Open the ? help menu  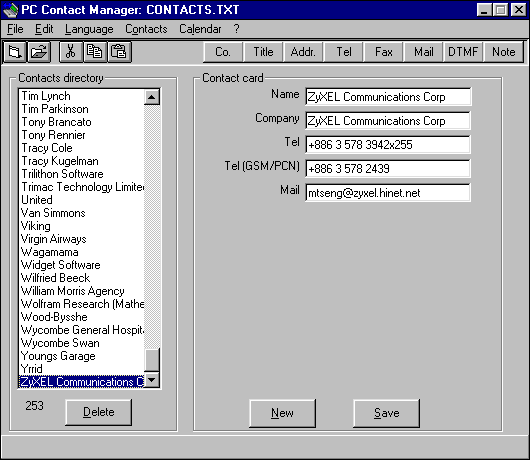[236, 29]
